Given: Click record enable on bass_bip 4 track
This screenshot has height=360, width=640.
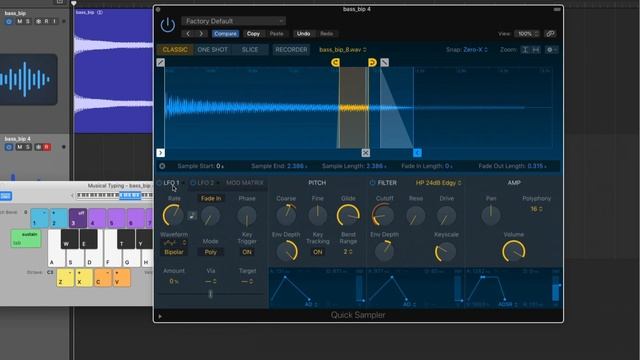Looking at the screenshot, I should tap(47, 147).
